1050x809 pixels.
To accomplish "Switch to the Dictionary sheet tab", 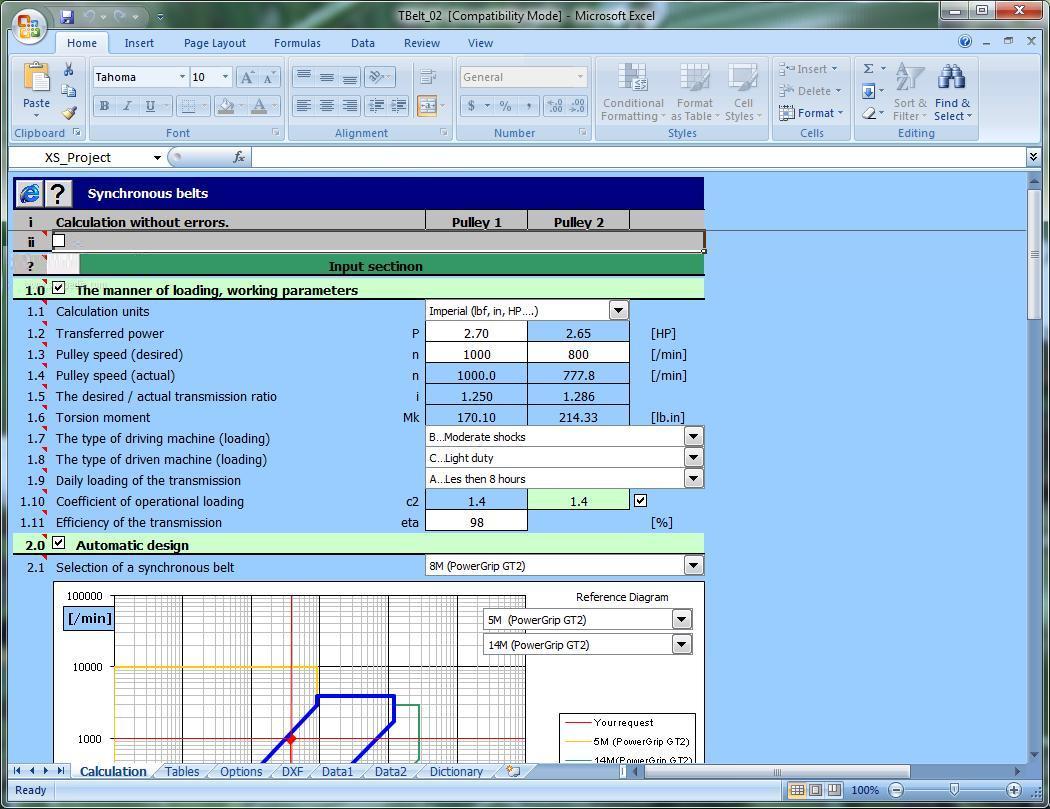I will point(456,771).
